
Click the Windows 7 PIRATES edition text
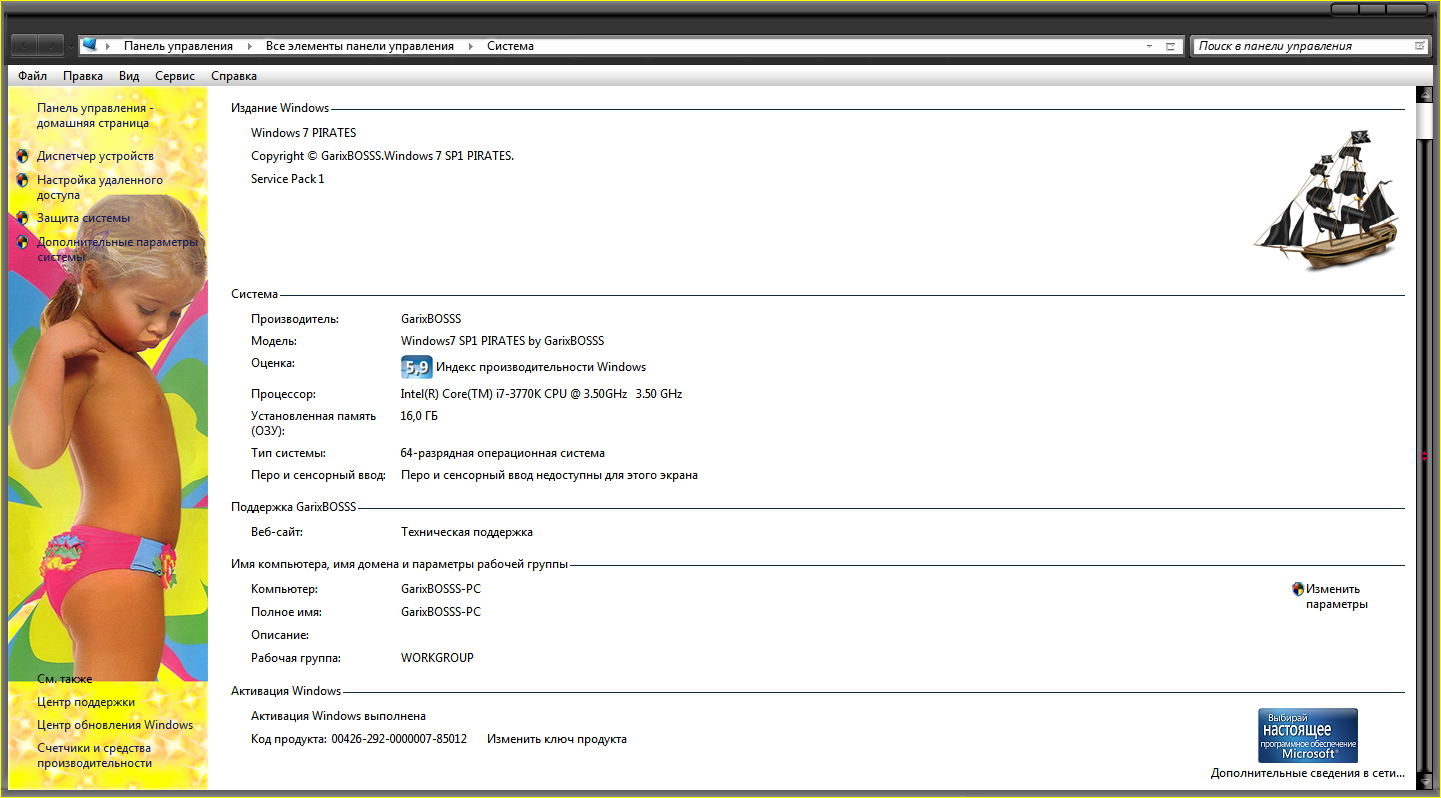303,133
